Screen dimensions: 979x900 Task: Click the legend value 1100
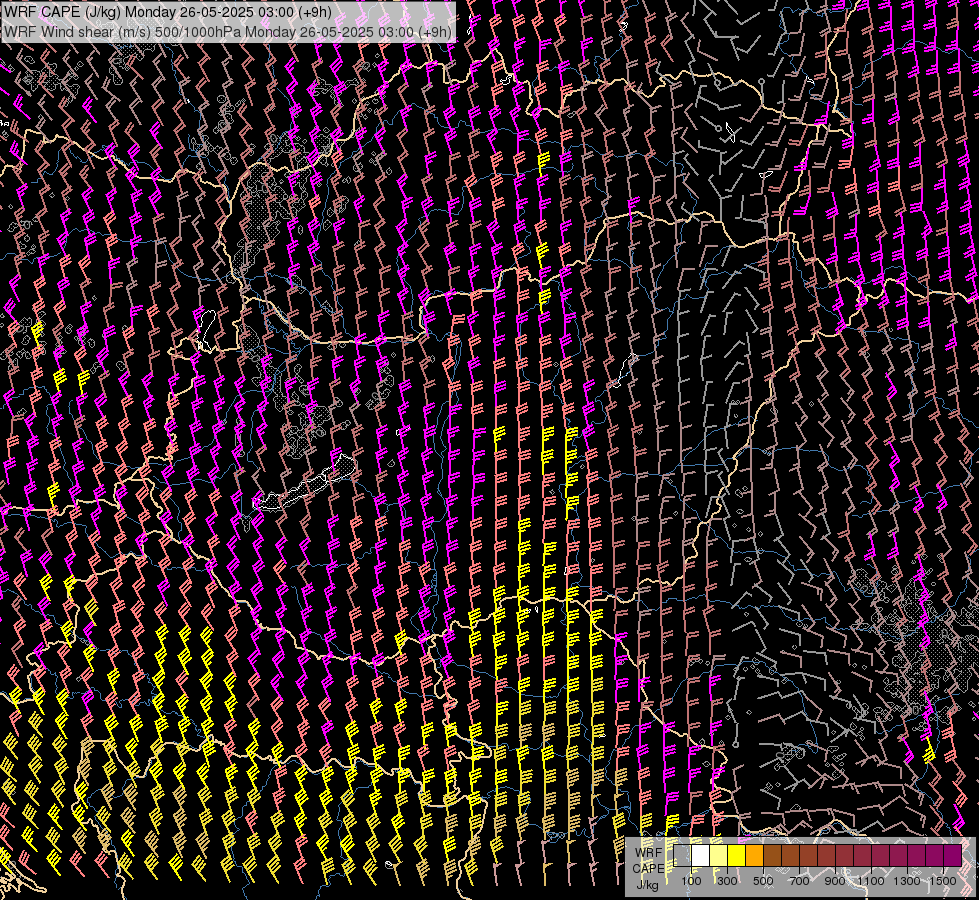point(871,881)
